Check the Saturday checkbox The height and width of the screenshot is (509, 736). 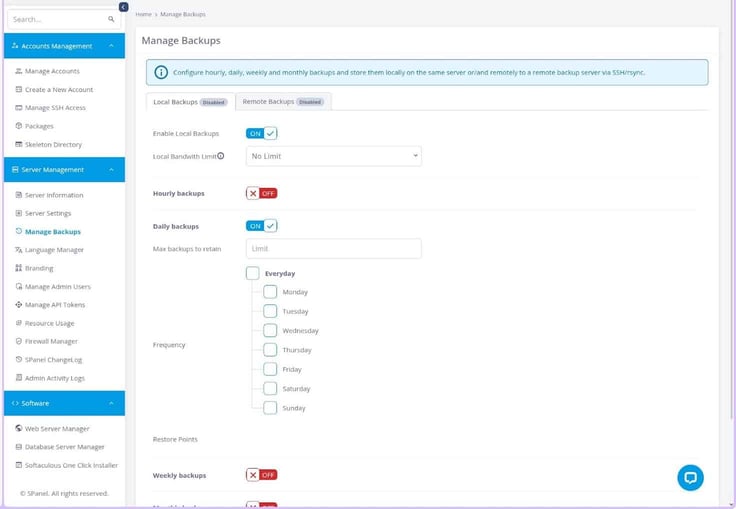pyautogui.click(x=270, y=388)
